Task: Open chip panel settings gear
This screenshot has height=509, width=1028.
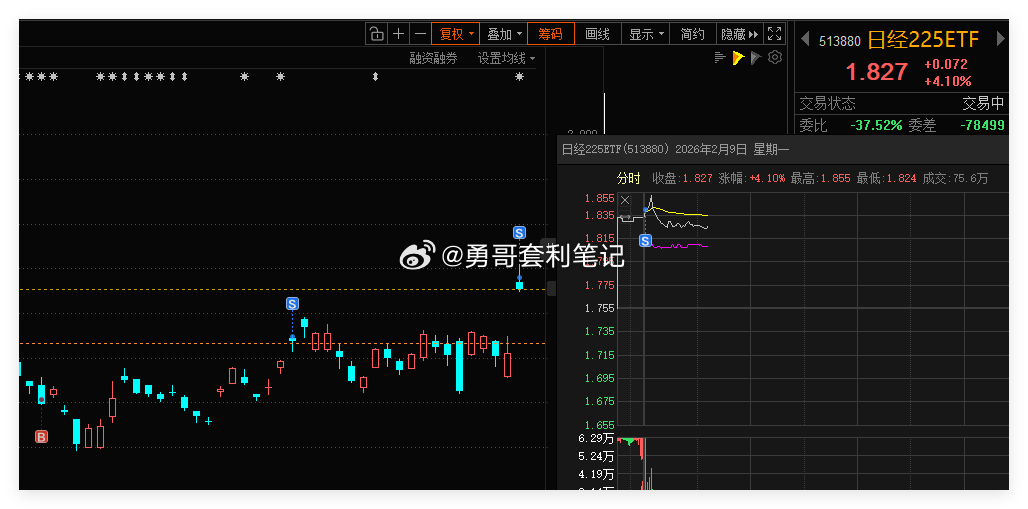Action: pyautogui.click(x=775, y=58)
